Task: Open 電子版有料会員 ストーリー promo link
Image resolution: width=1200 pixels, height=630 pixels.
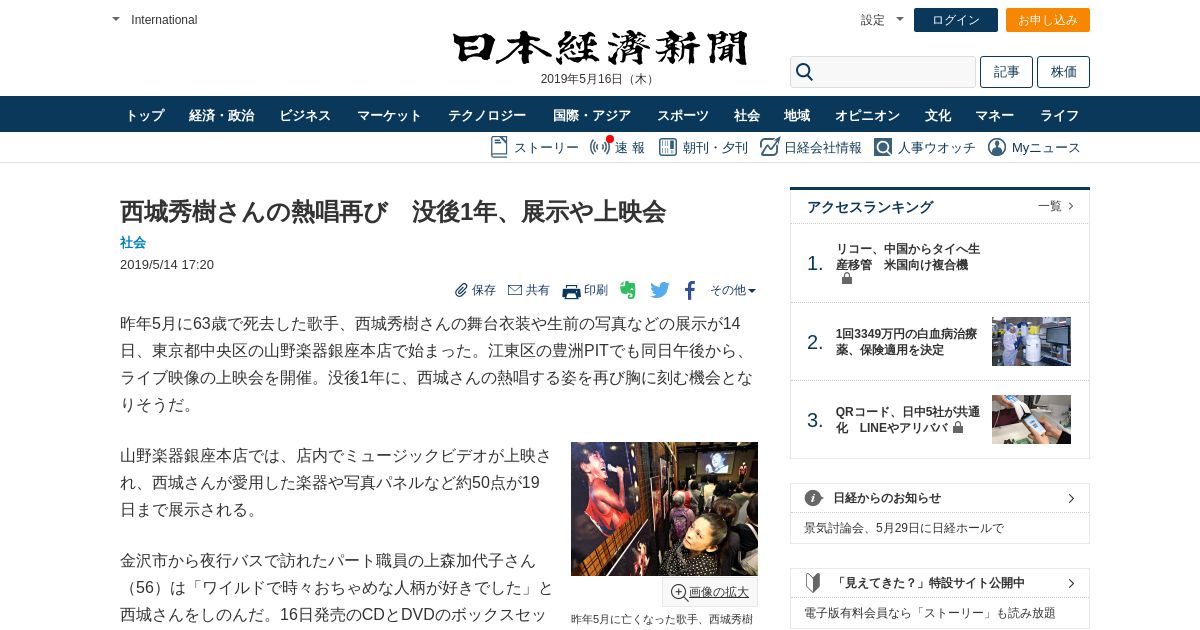Action: tap(930, 613)
